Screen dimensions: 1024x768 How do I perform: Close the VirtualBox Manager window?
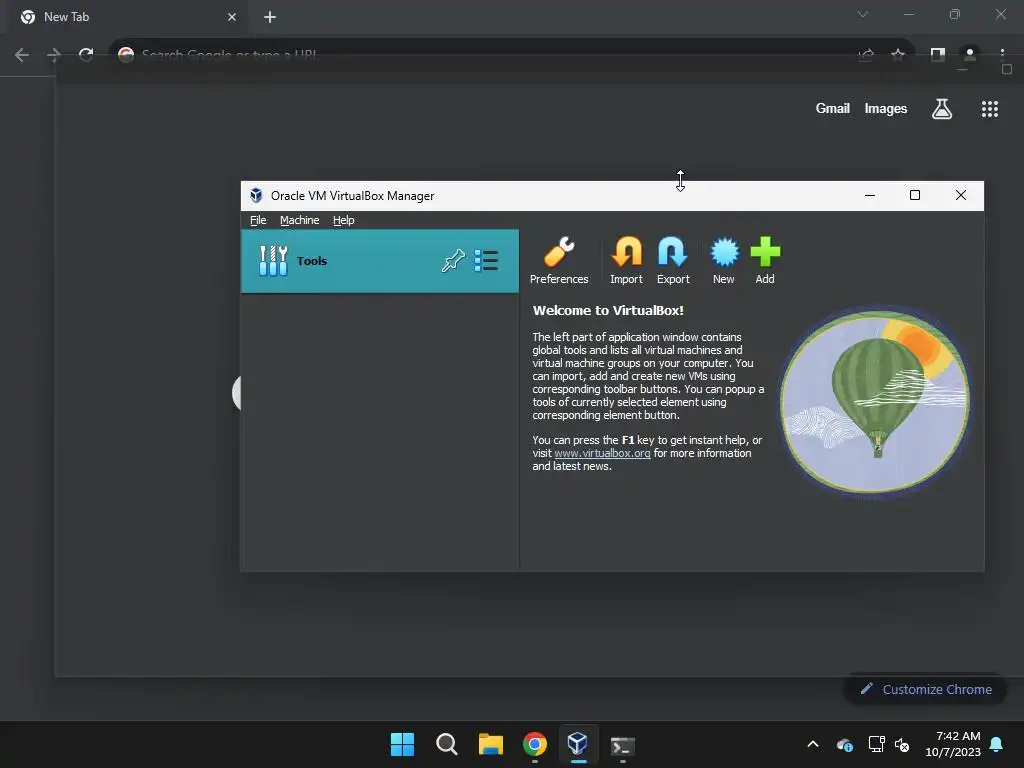pos(961,195)
